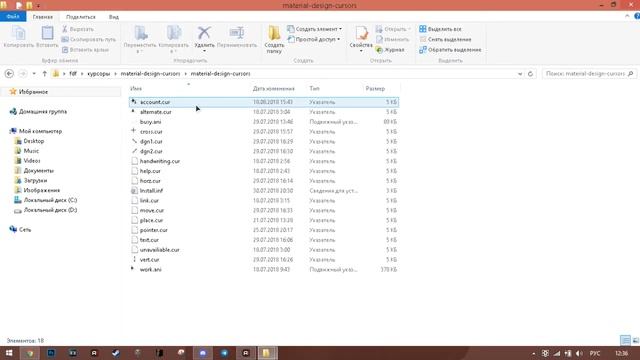Click Выделить все in the ribbon
This screenshot has height=360, width=640.
click(440, 29)
